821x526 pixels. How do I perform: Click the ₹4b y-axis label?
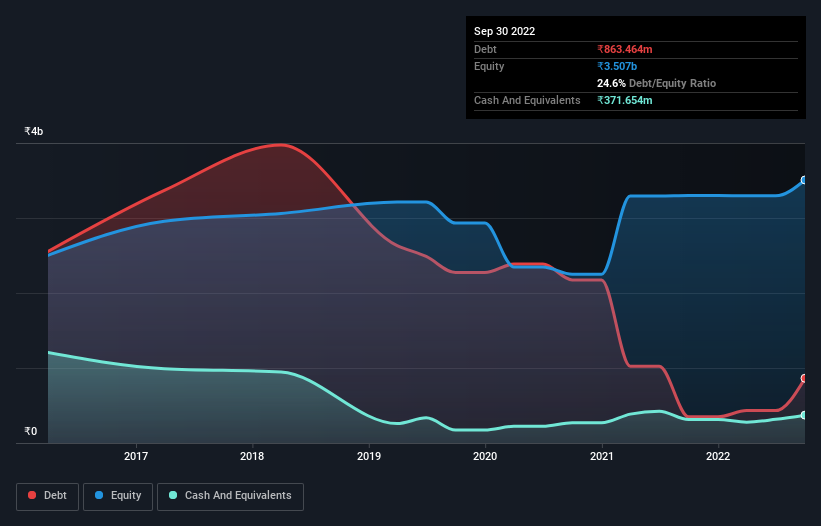[34, 131]
